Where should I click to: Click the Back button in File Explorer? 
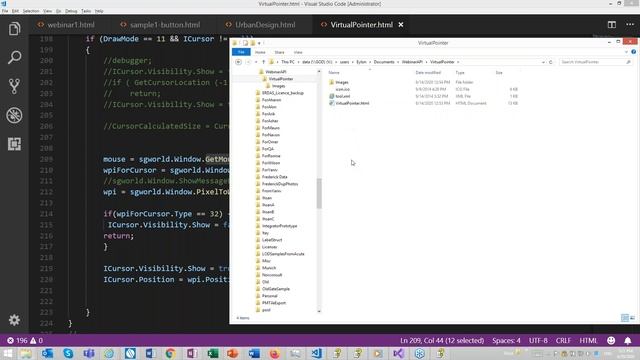click(238, 62)
